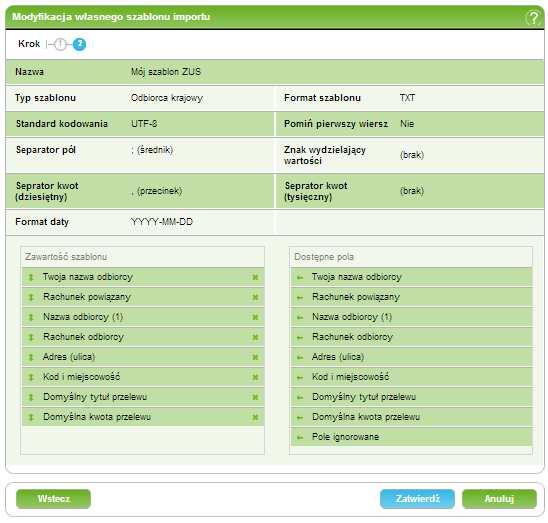Click template name 'Mój szablon ZUS'
This screenshot has width=548, height=523.
tap(166, 72)
